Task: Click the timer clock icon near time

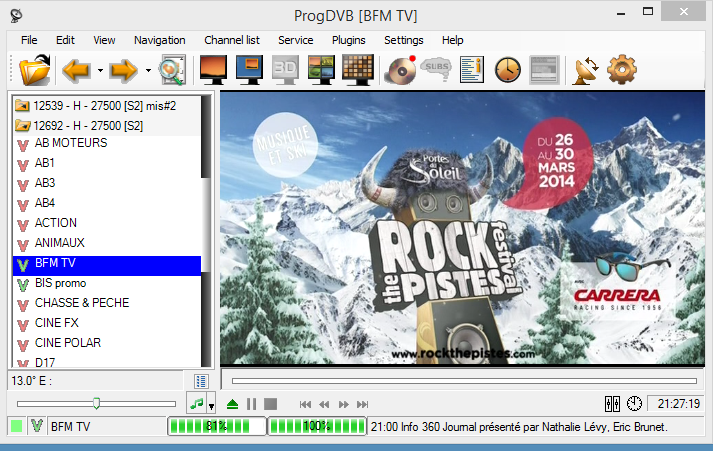Action: [634, 404]
